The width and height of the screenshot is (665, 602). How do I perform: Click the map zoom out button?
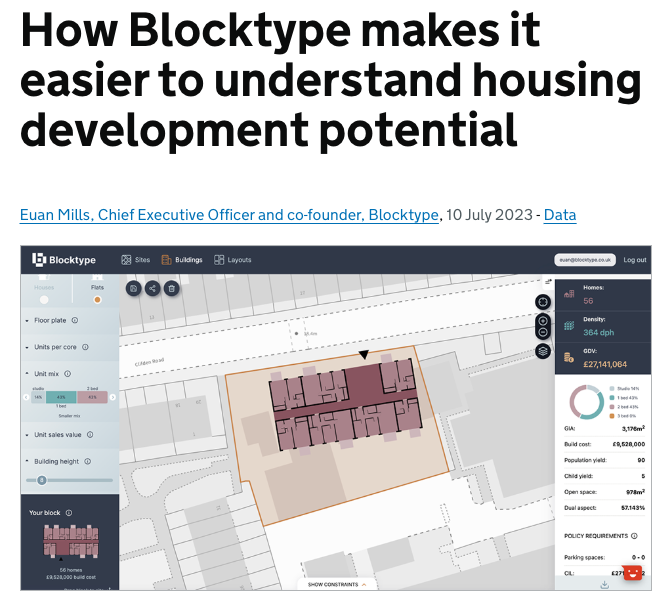[543, 332]
